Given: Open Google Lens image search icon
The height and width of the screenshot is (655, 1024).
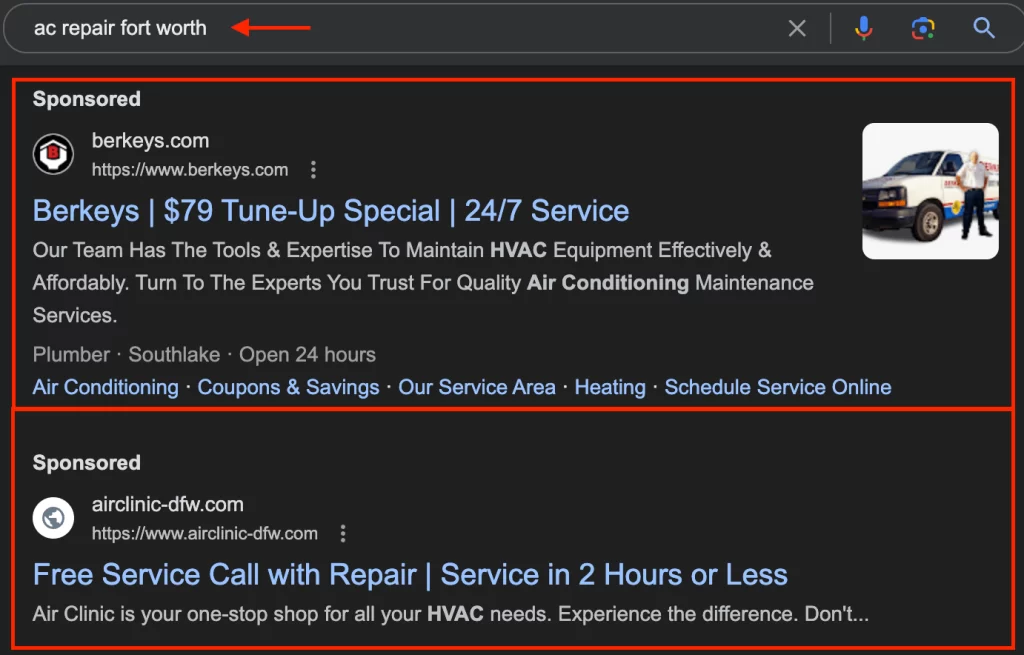Looking at the screenshot, I should (923, 28).
